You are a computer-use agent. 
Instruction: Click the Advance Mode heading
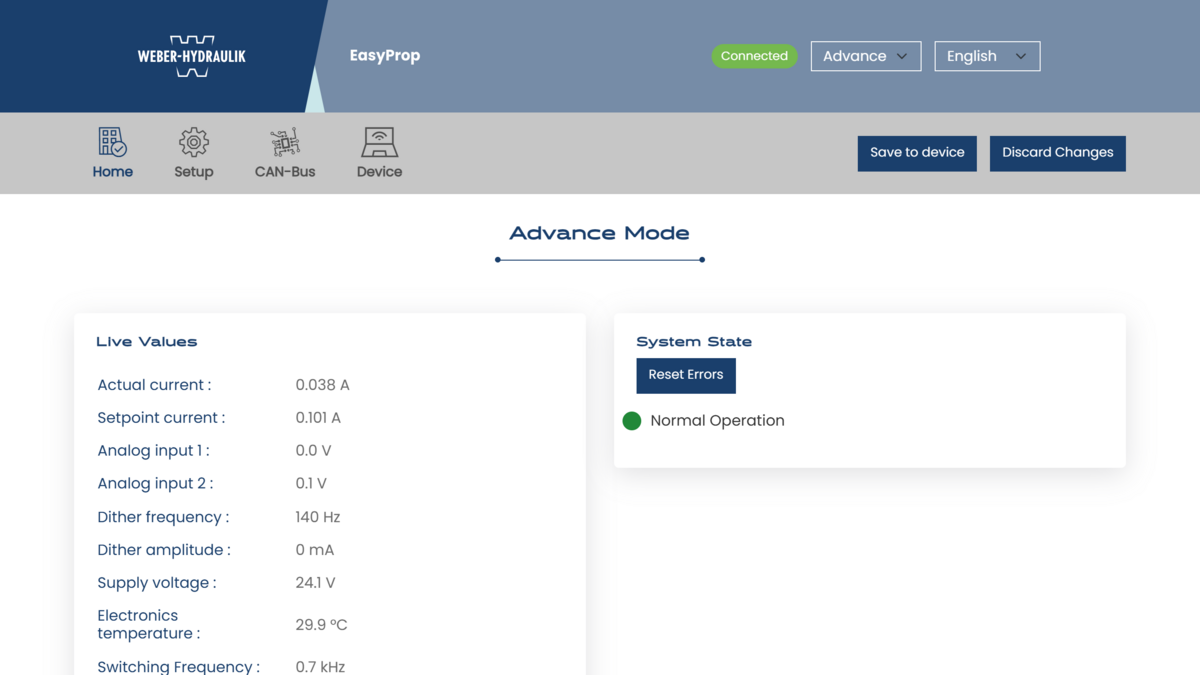point(600,233)
